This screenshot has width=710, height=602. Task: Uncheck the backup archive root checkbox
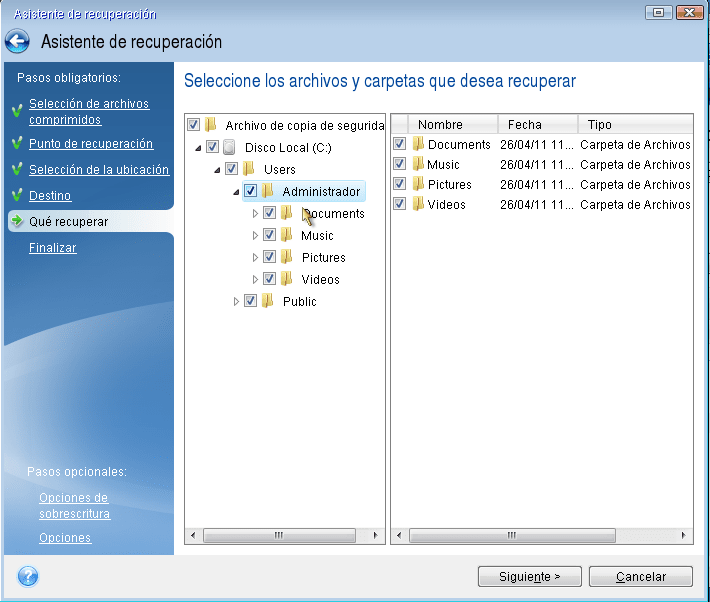pyautogui.click(x=193, y=125)
